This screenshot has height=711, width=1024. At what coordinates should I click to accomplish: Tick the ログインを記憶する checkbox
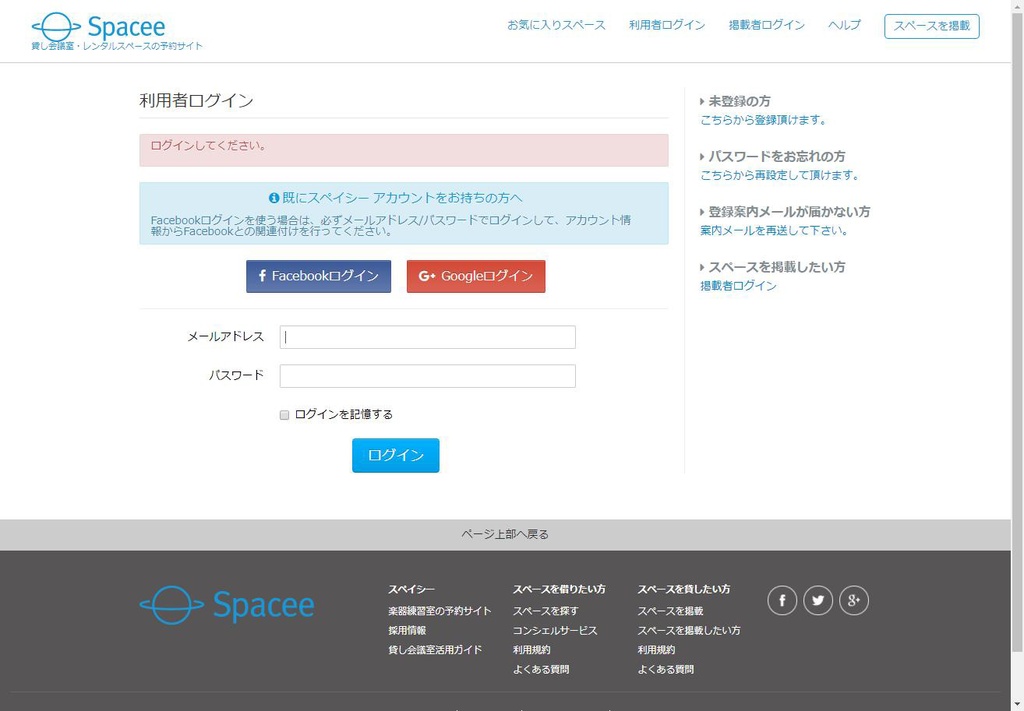click(x=284, y=415)
